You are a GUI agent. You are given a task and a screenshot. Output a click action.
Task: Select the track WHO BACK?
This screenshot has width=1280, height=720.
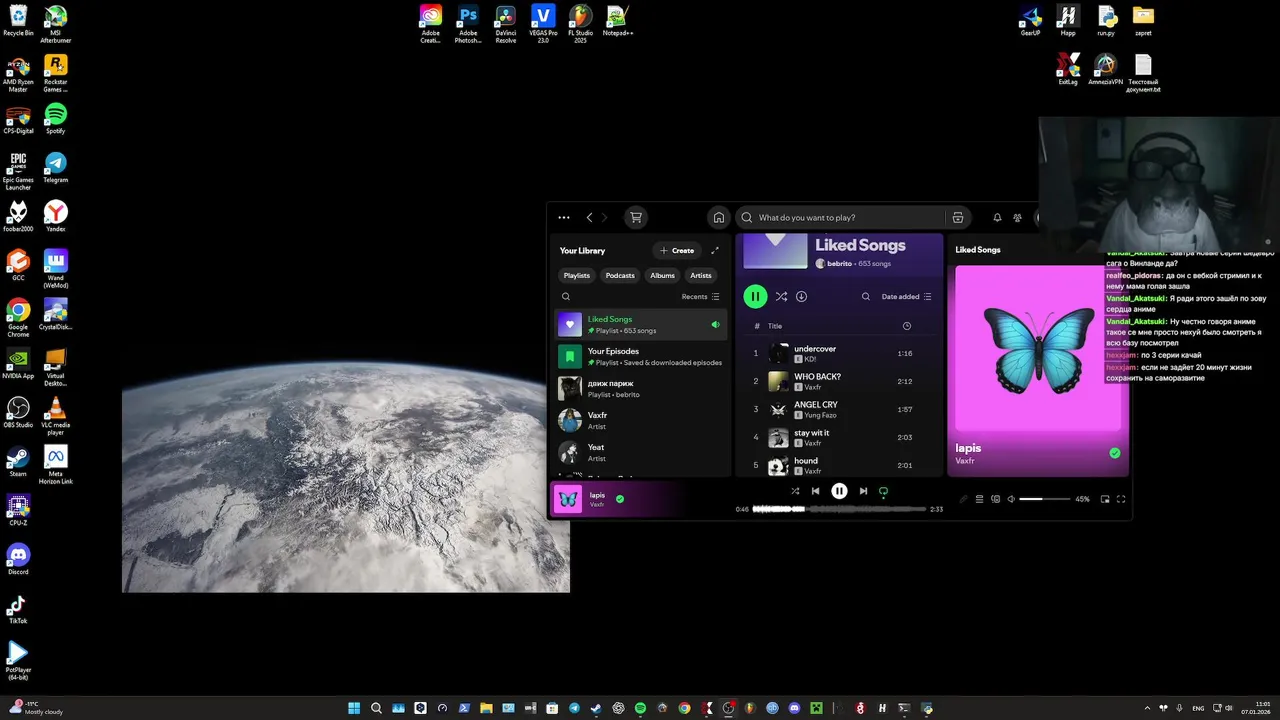click(839, 381)
